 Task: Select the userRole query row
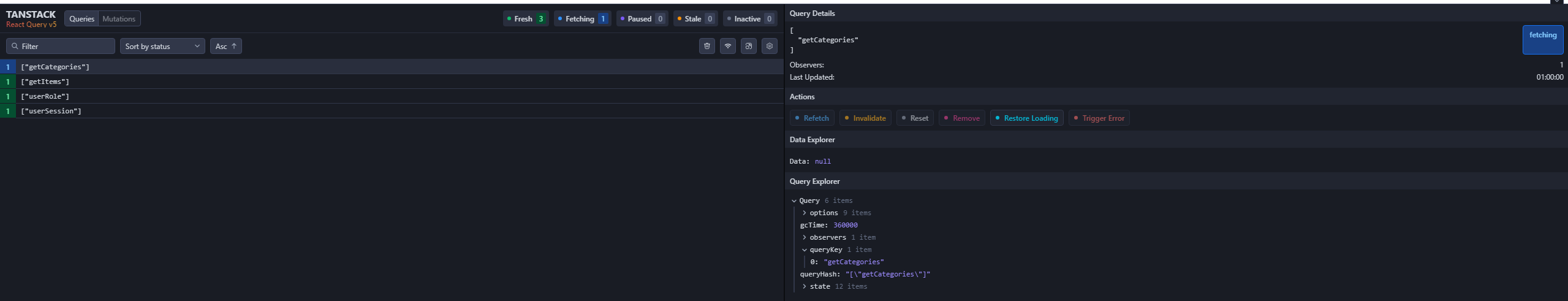[392, 96]
